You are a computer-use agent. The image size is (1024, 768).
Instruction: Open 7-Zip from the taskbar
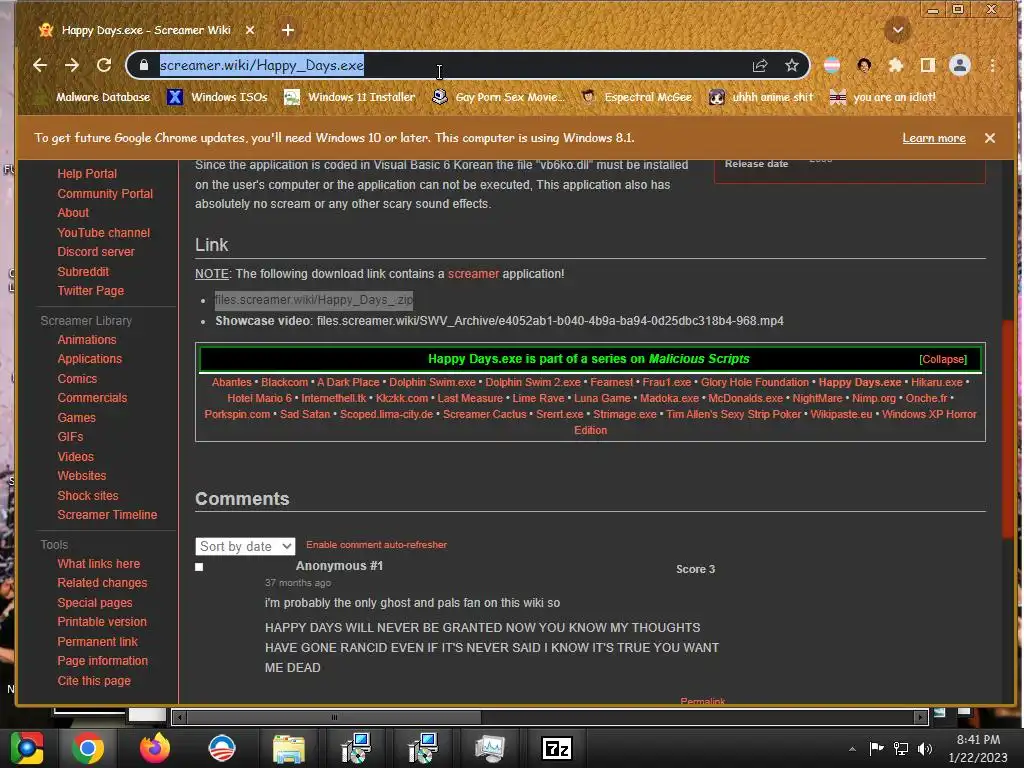557,748
